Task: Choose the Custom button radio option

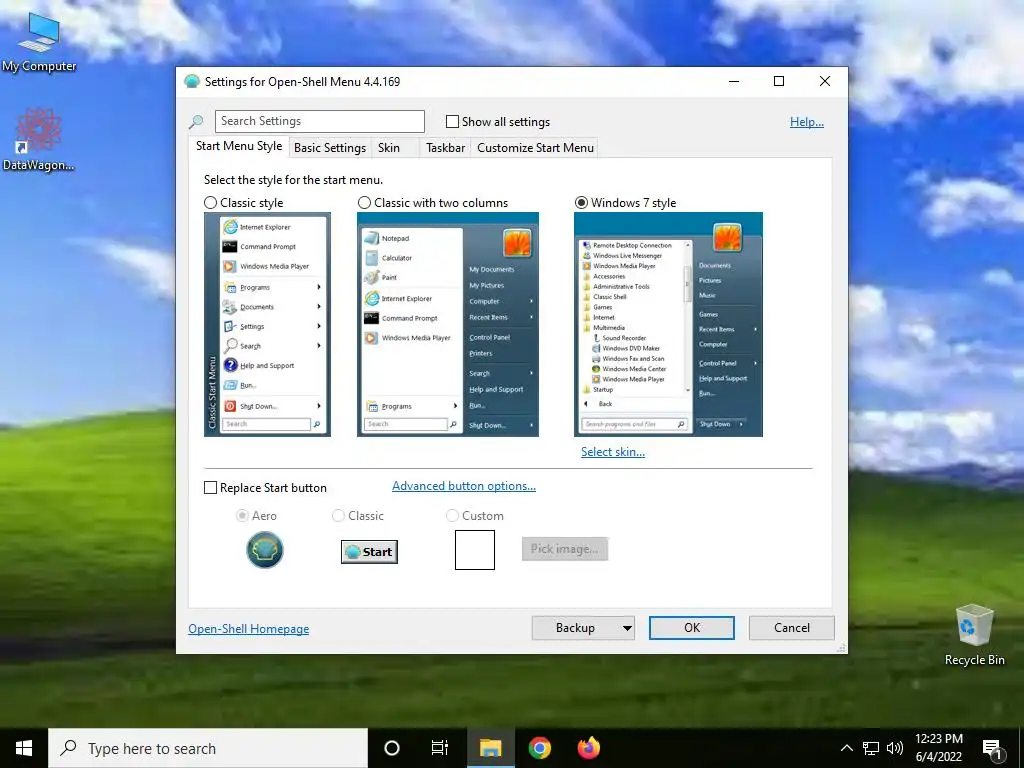Action: click(452, 516)
